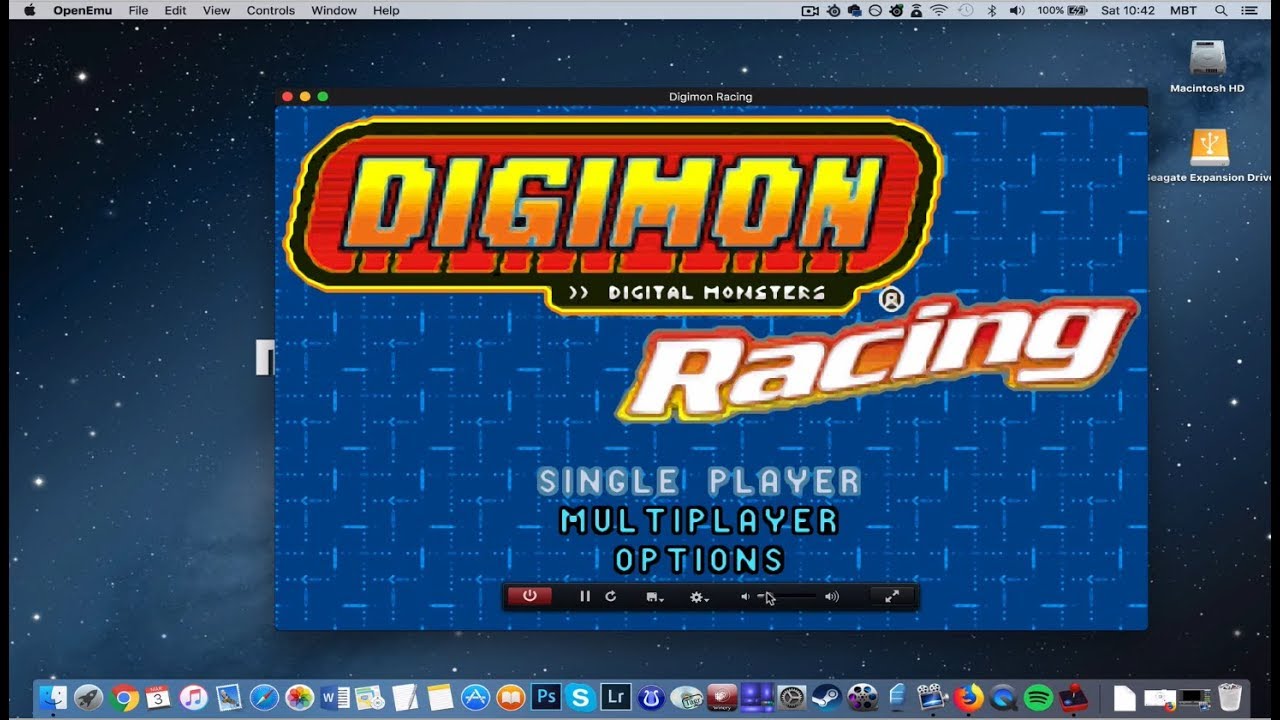Open Skype from the Dock
This screenshot has width=1280, height=720.
click(580, 697)
